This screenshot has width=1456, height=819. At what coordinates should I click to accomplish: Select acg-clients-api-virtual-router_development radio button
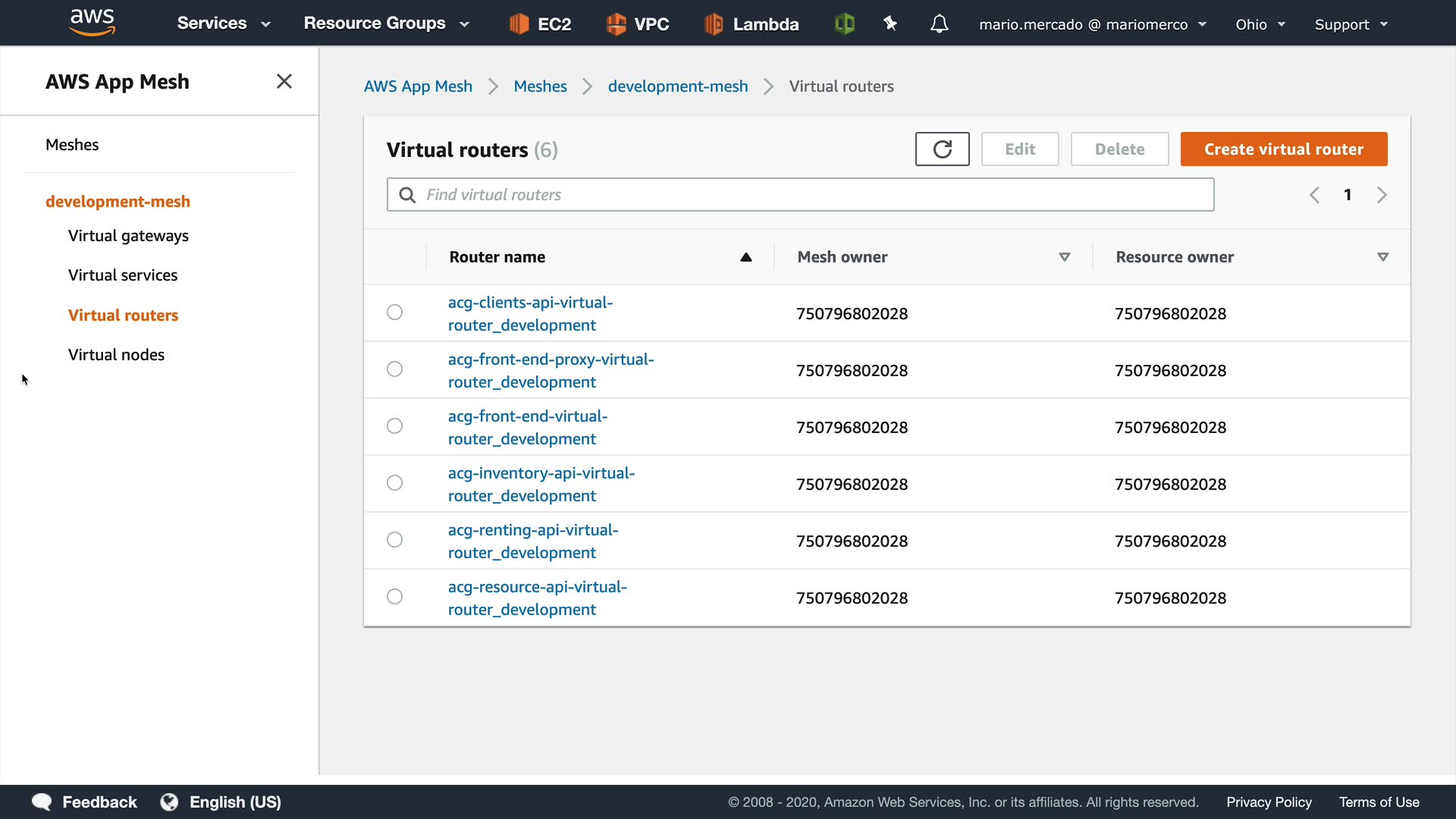(x=394, y=312)
